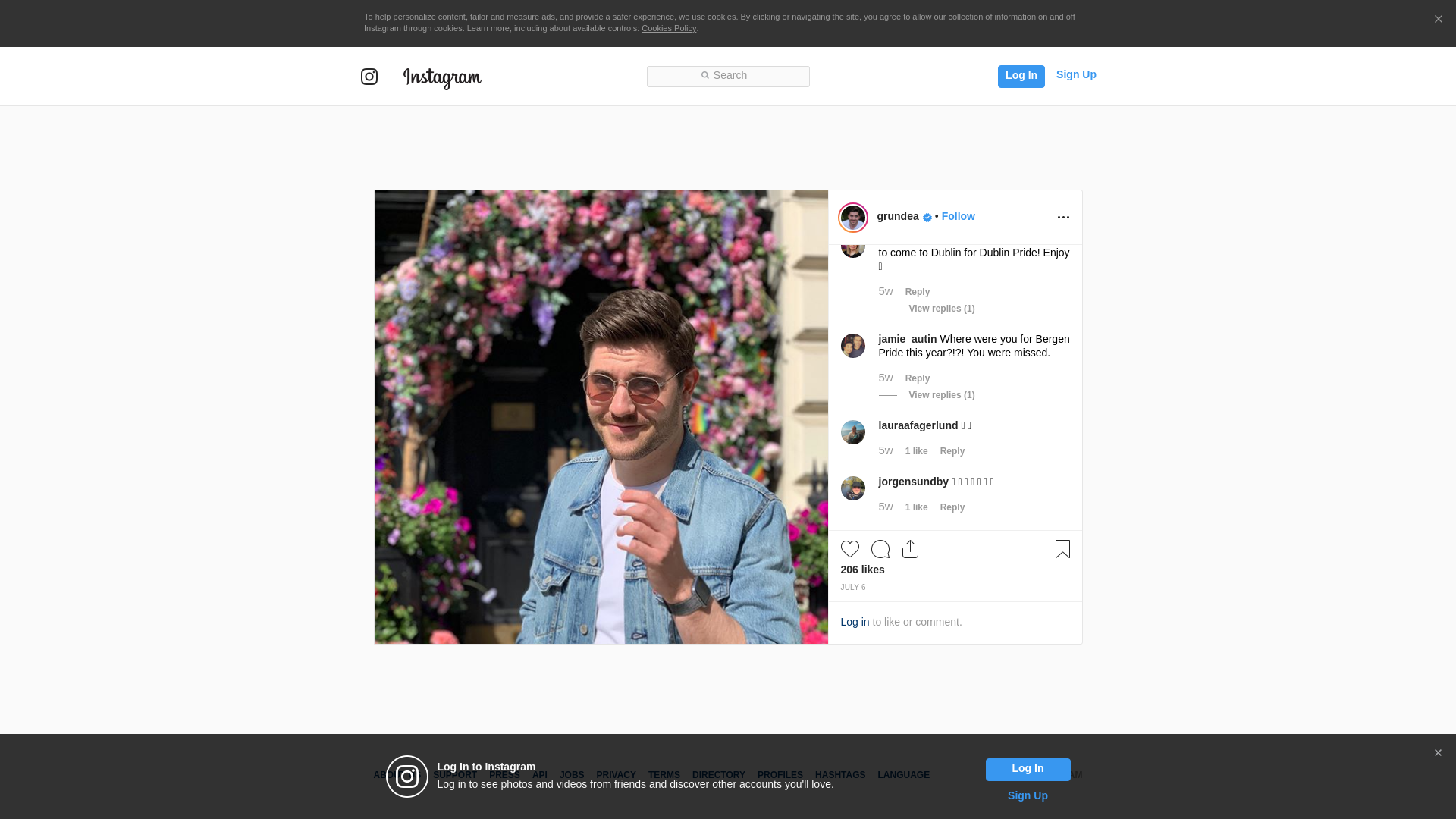Click the share post icon

pos(910,549)
